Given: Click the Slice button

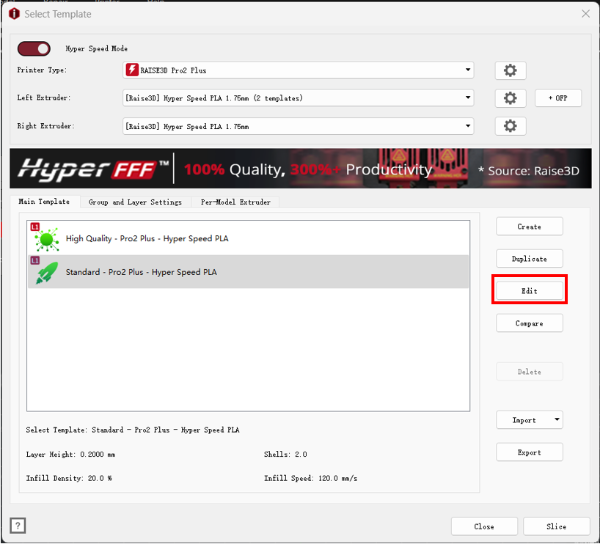Looking at the screenshot, I should 556,526.
